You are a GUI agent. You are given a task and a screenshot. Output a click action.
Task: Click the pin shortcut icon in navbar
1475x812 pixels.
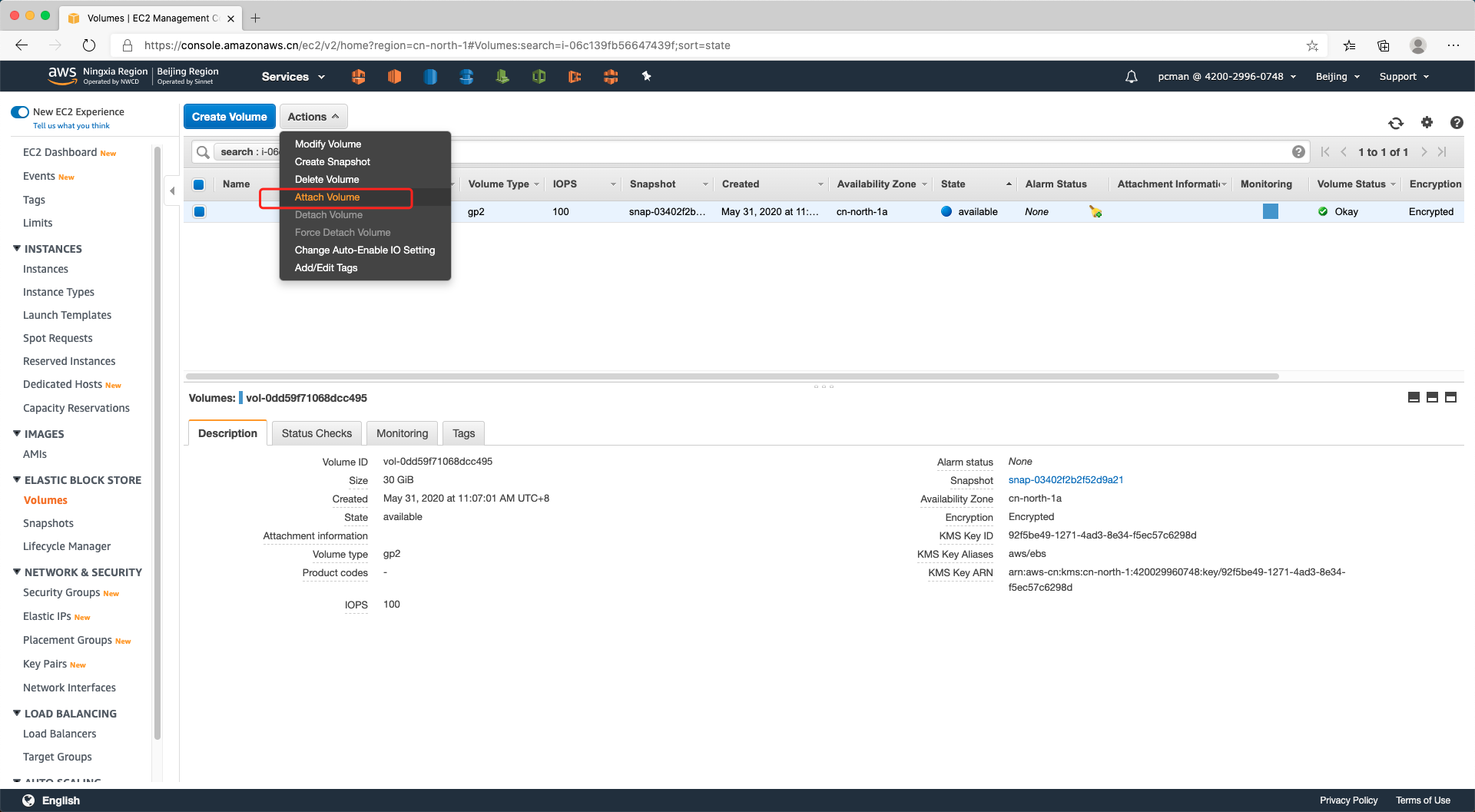[646, 76]
